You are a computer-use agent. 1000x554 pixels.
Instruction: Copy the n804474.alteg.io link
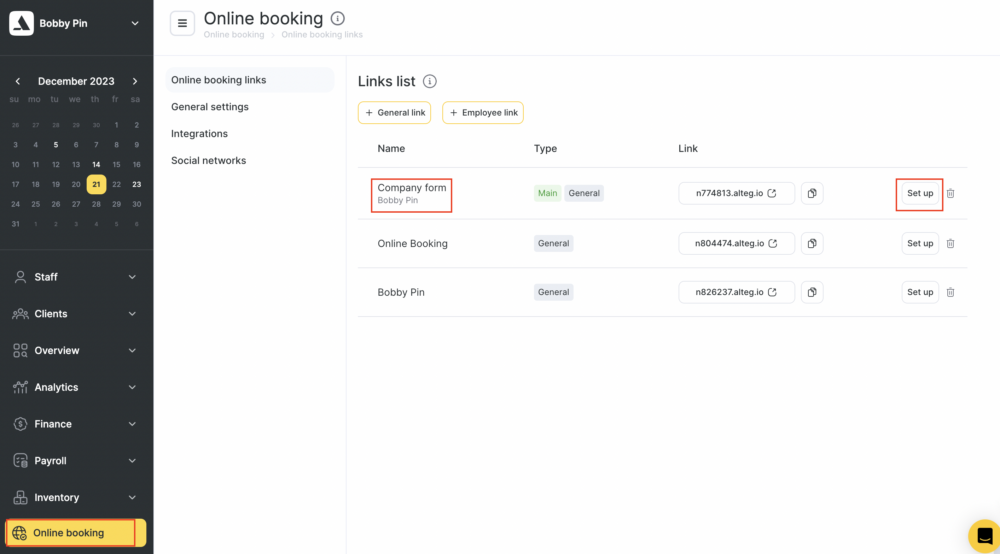click(x=812, y=243)
